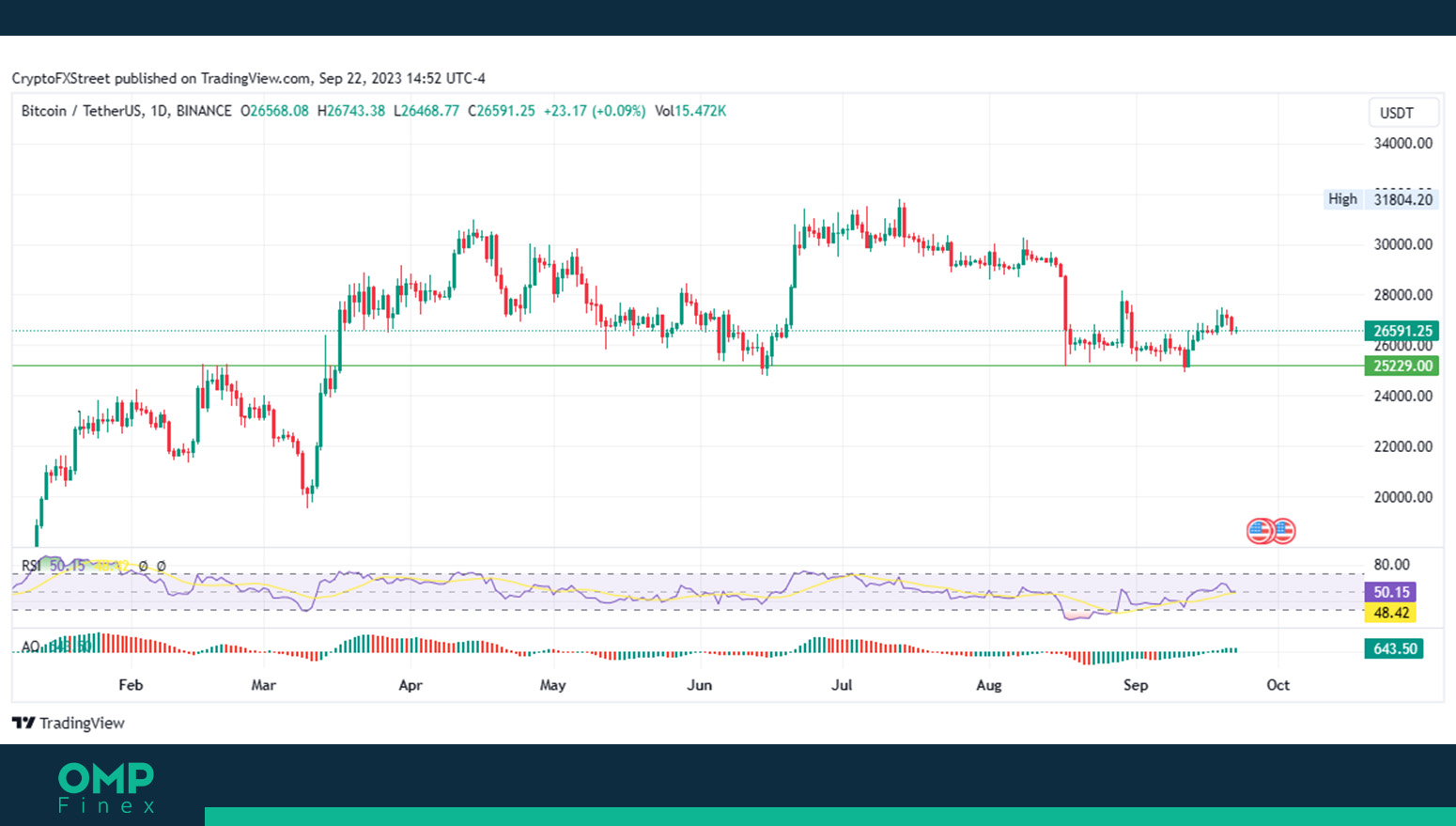
Task: Click the AO indicator legend label
Action: coord(30,647)
